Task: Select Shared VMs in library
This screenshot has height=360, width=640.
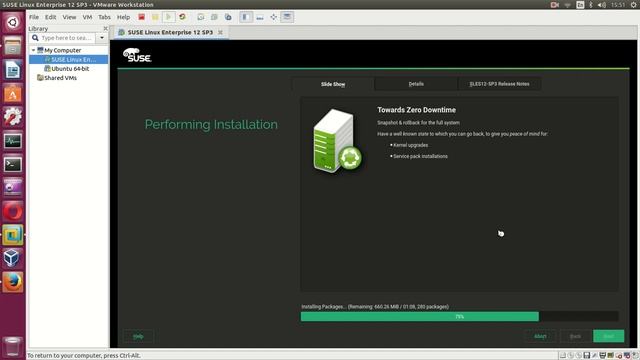Action: 57,78
